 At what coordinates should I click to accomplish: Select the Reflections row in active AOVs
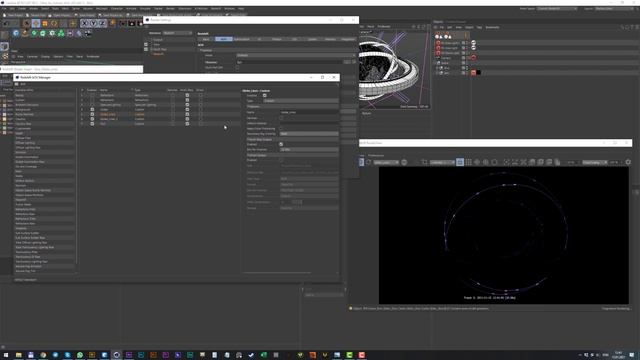click(160, 95)
